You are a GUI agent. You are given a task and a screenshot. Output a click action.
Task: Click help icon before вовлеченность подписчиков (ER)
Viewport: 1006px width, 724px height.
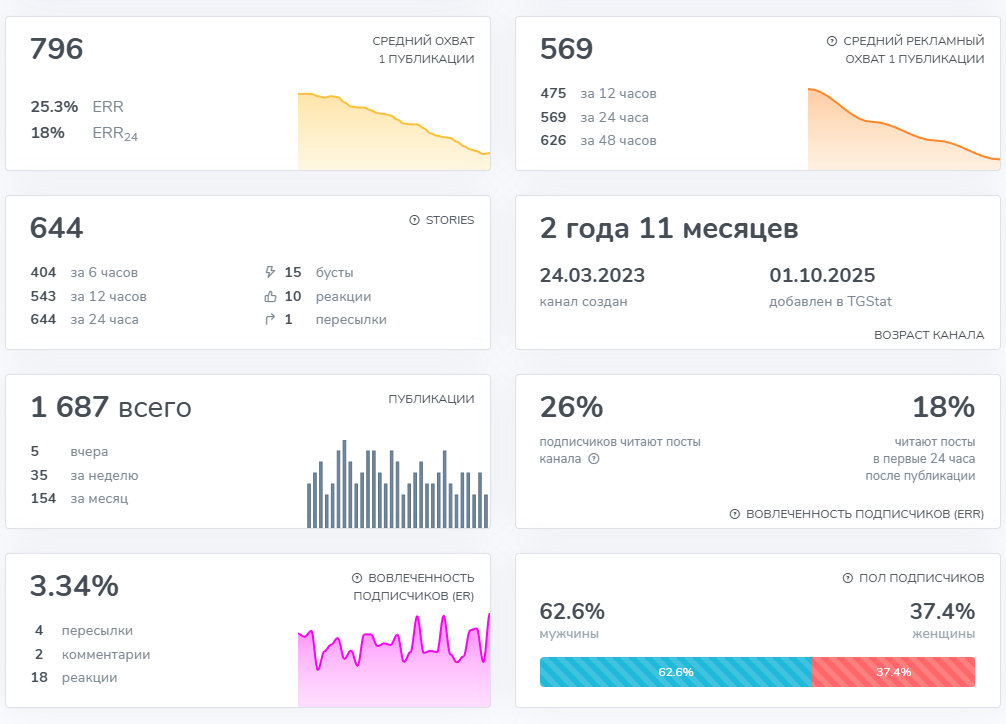click(x=357, y=578)
